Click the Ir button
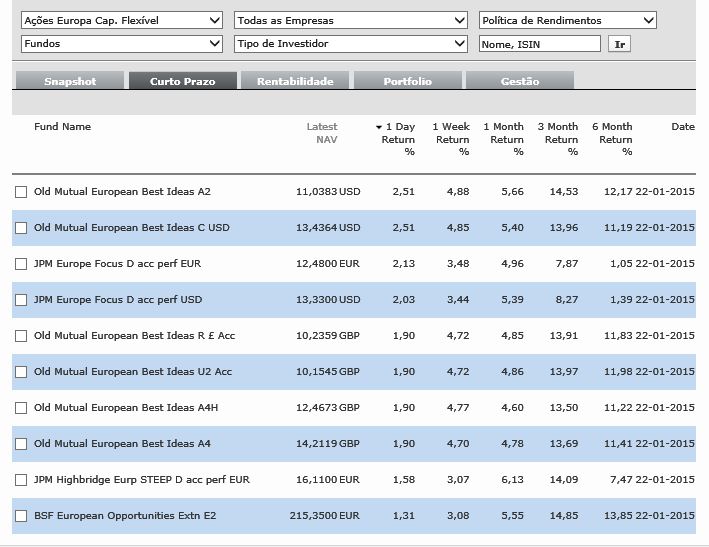This screenshot has height=547, width=709. coord(619,44)
